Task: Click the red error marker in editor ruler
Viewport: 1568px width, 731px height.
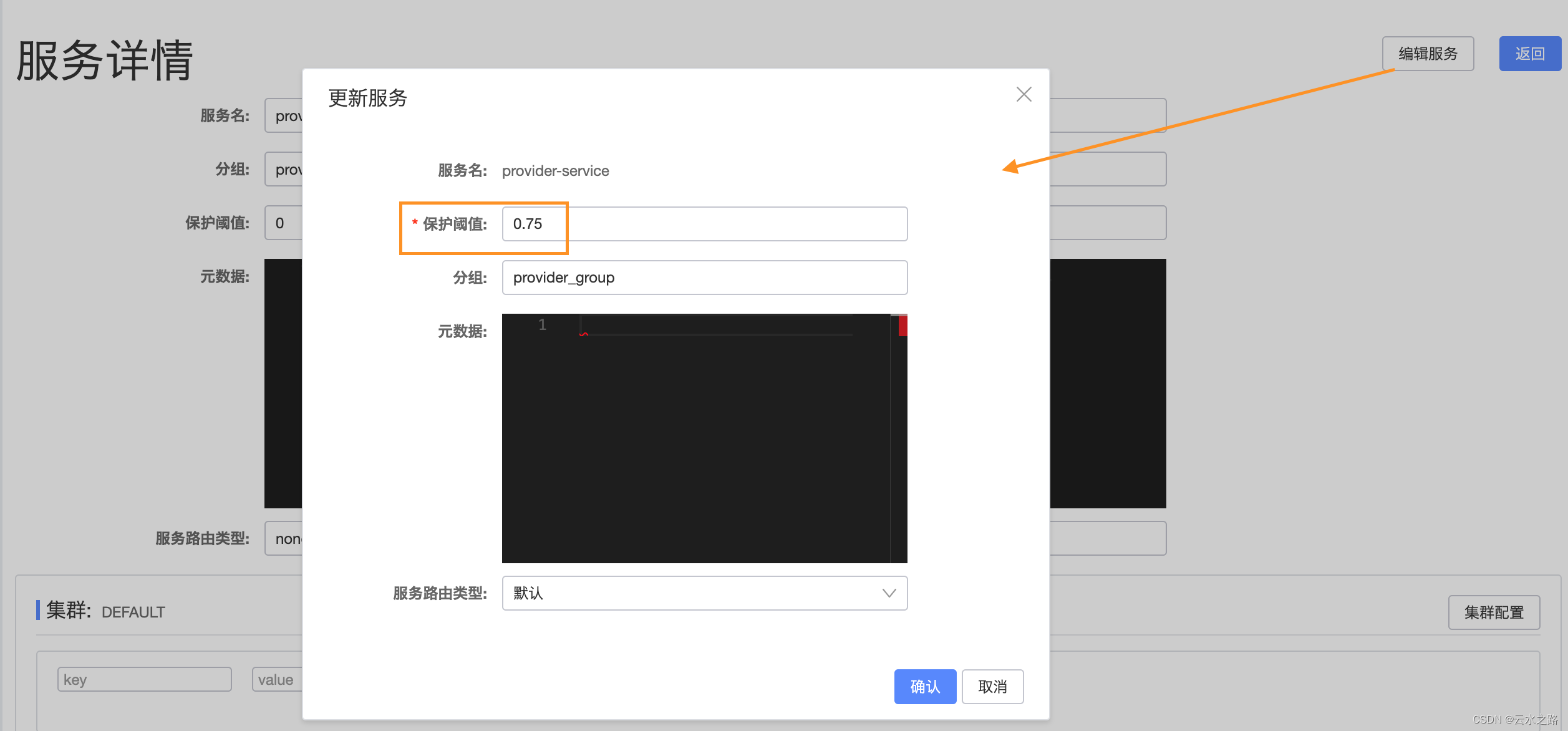Action: coord(903,326)
